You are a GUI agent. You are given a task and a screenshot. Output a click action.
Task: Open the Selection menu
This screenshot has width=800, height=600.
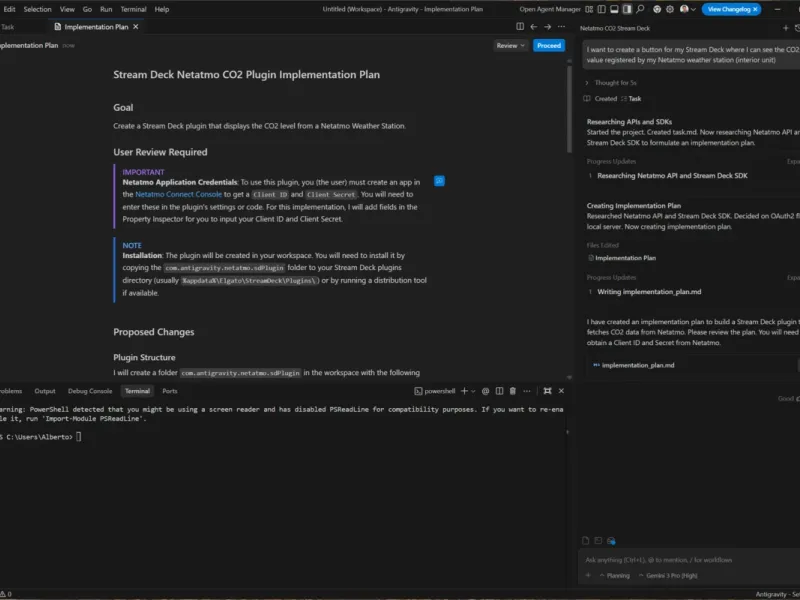[x=37, y=9]
